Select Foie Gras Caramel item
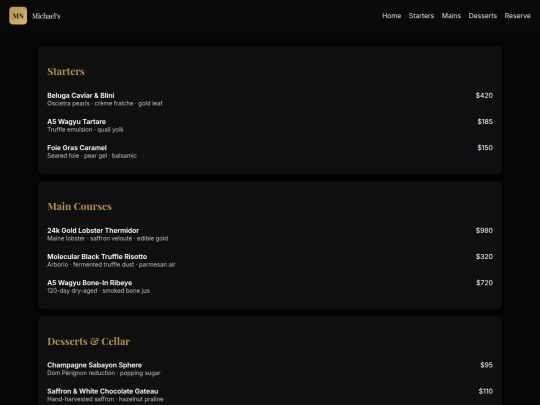Viewport: 540px width, 405px height. coord(77,148)
